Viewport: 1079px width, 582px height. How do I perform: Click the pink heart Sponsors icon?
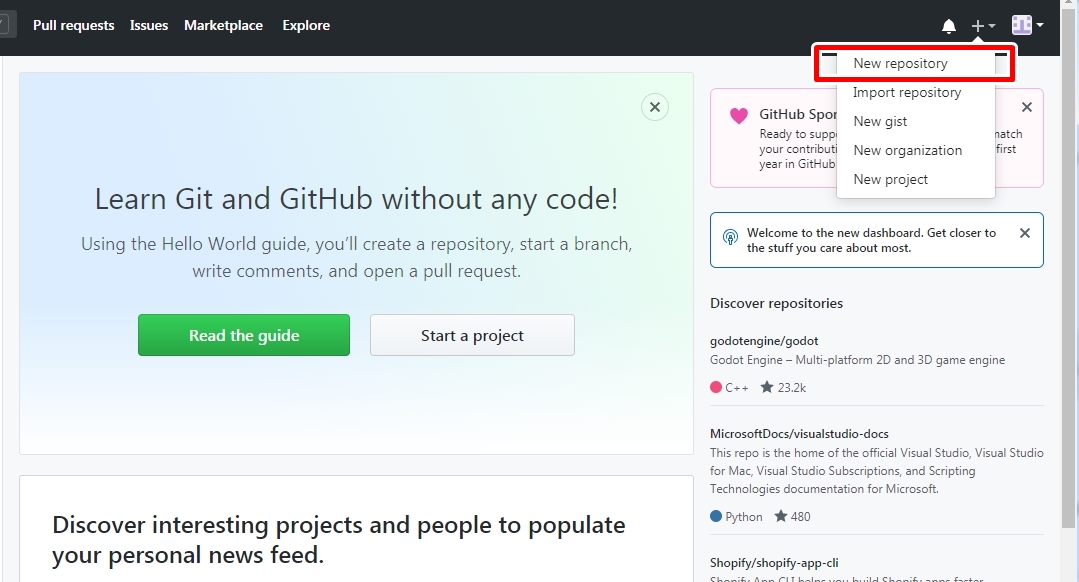coord(738,116)
